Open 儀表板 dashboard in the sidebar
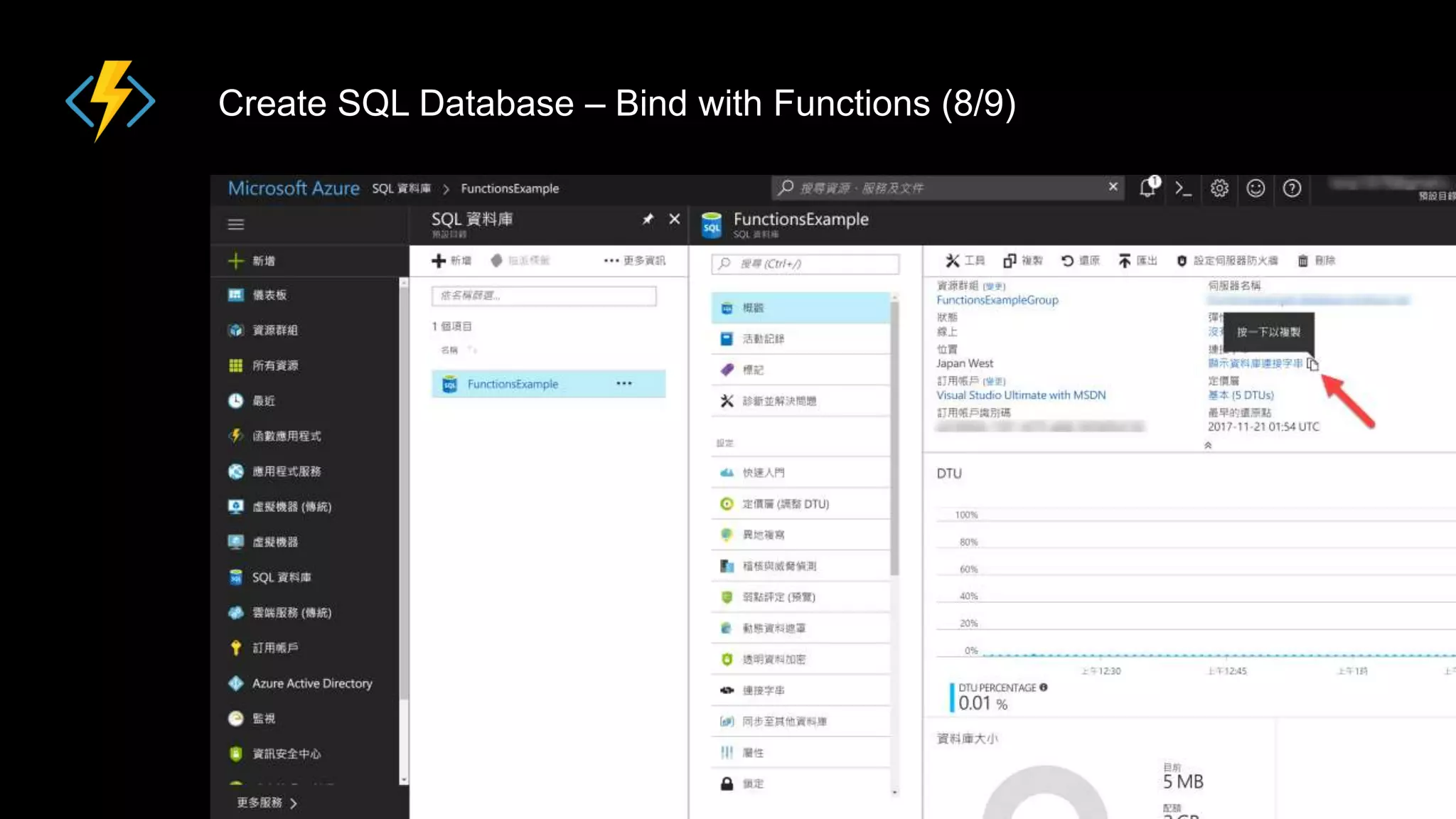 (269, 295)
